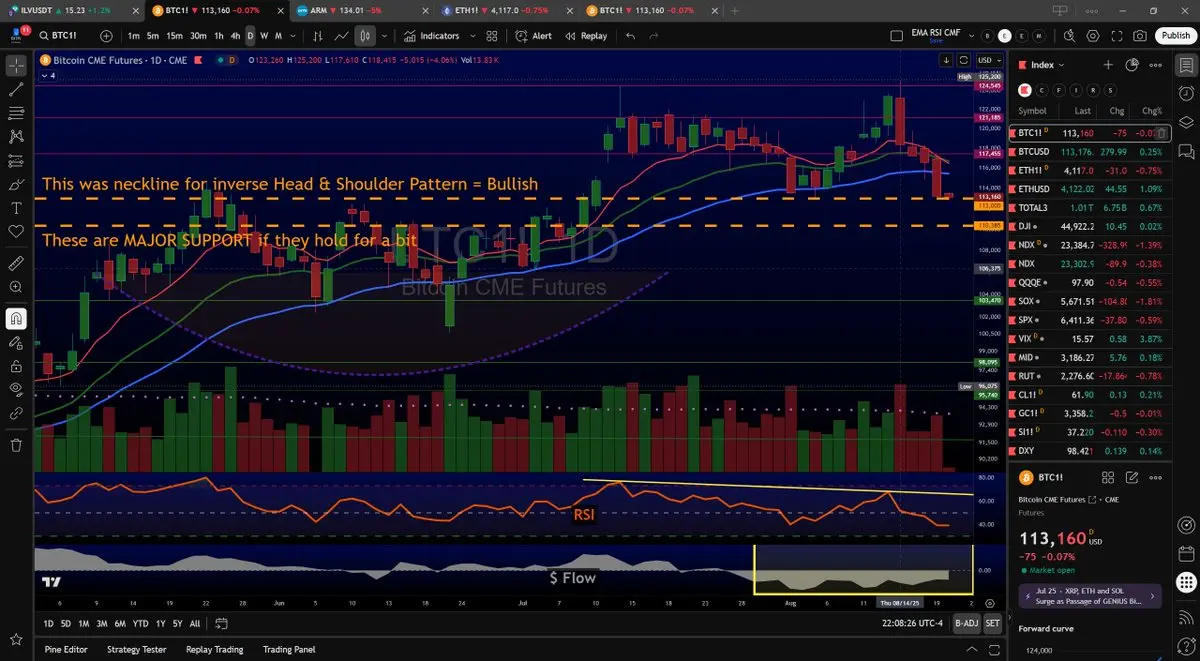This screenshot has width=1200, height=661.
Task: Open the Pine Editor tab
Action: click(x=66, y=649)
